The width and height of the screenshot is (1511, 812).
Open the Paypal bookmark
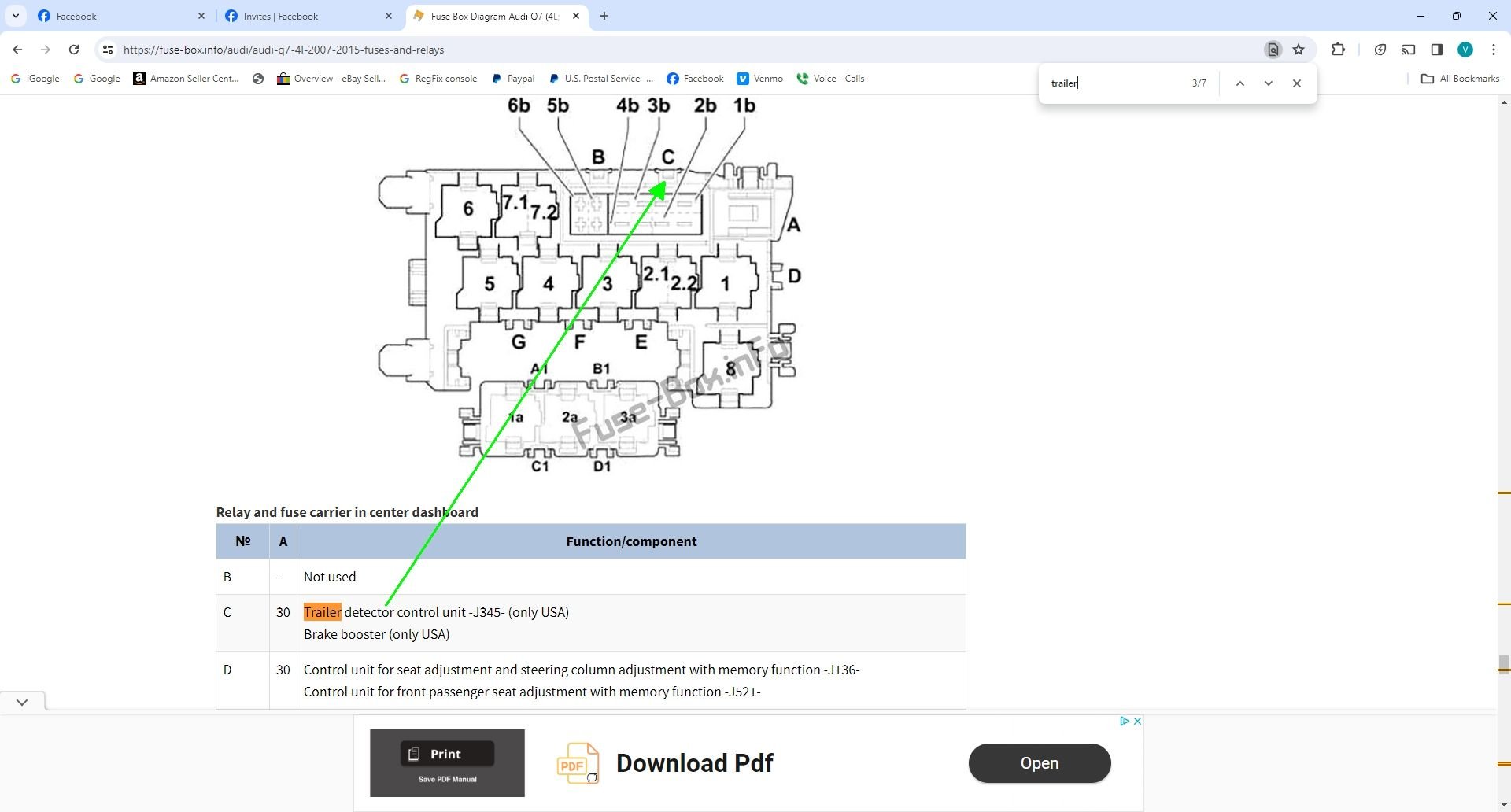tap(513, 79)
